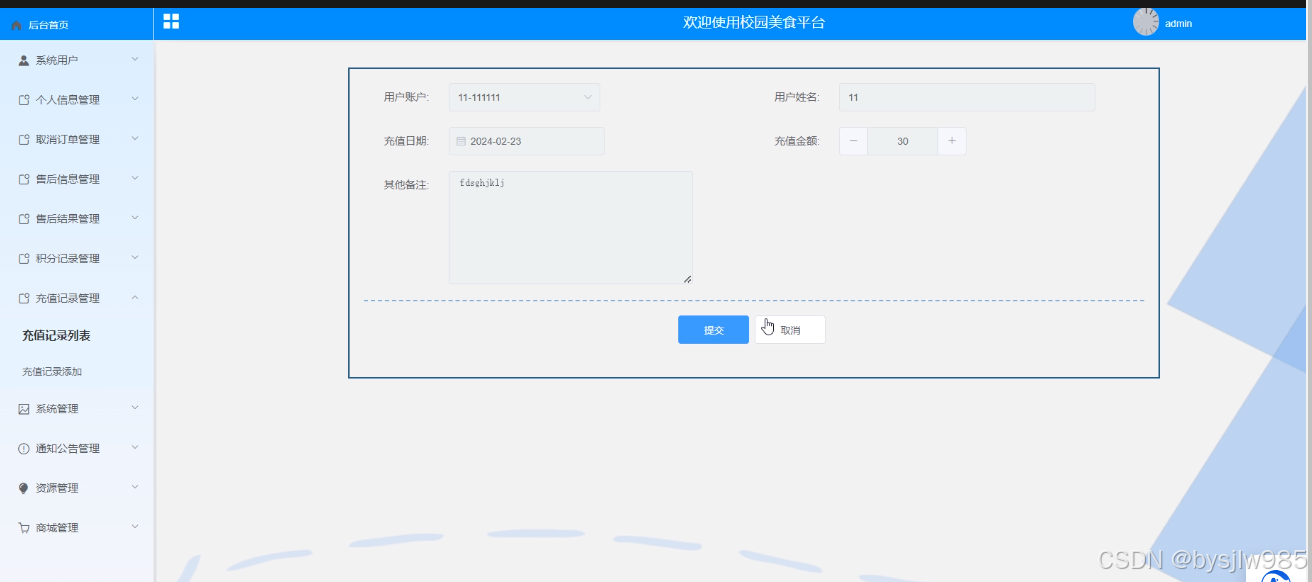Expand the 售后结果管理 chevron
The width and height of the screenshot is (1312, 582).
coord(135,218)
